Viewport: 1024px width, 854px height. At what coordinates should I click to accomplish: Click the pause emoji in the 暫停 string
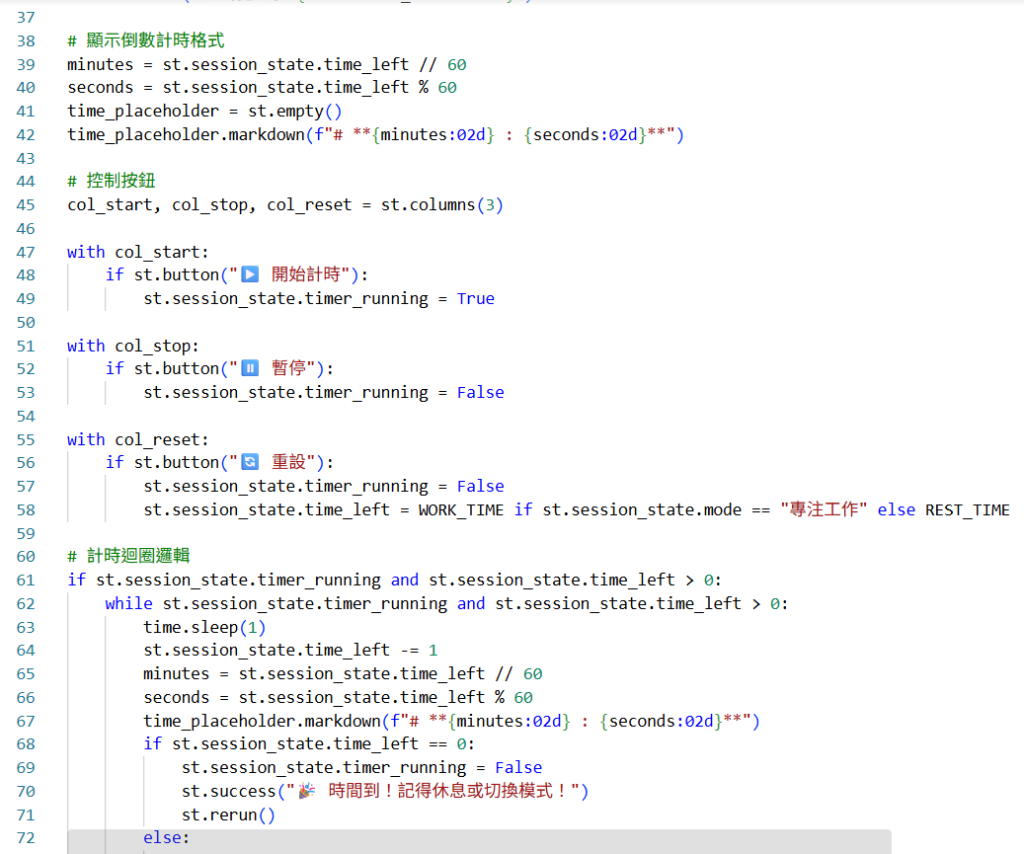(250, 368)
